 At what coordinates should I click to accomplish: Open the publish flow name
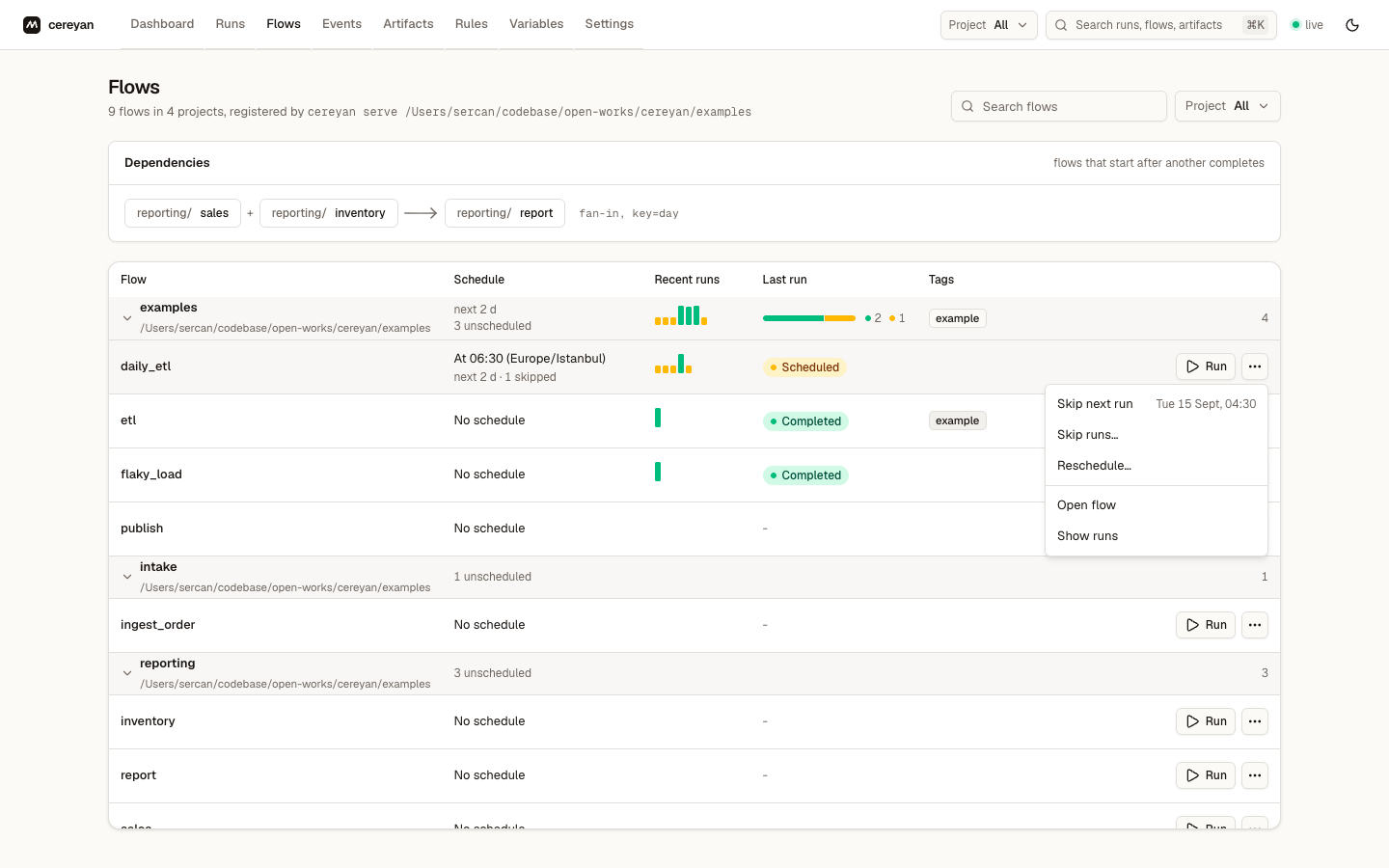pyautogui.click(x=142, y=529)
